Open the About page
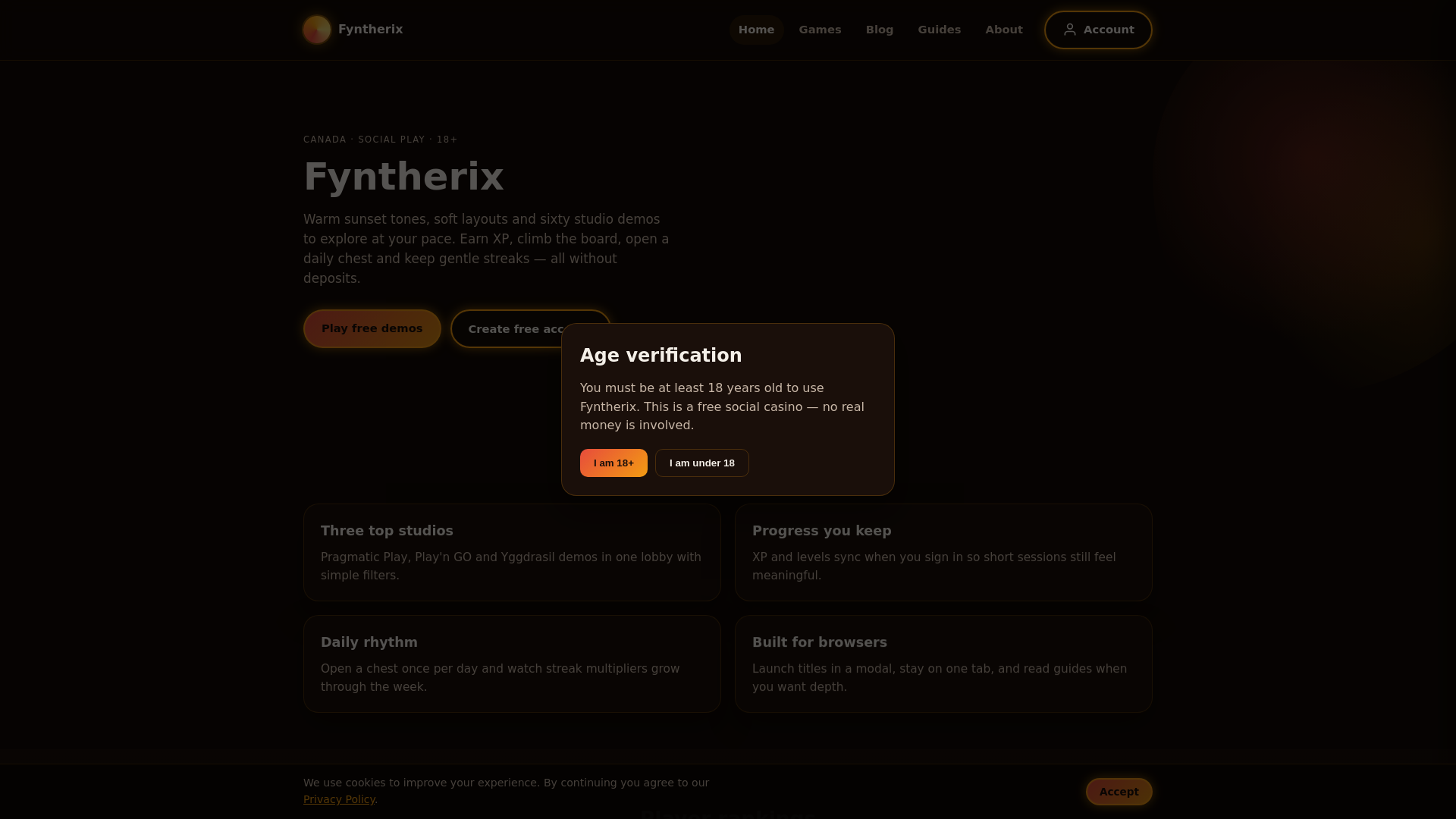The image size is (1456, 819). 1004,30
